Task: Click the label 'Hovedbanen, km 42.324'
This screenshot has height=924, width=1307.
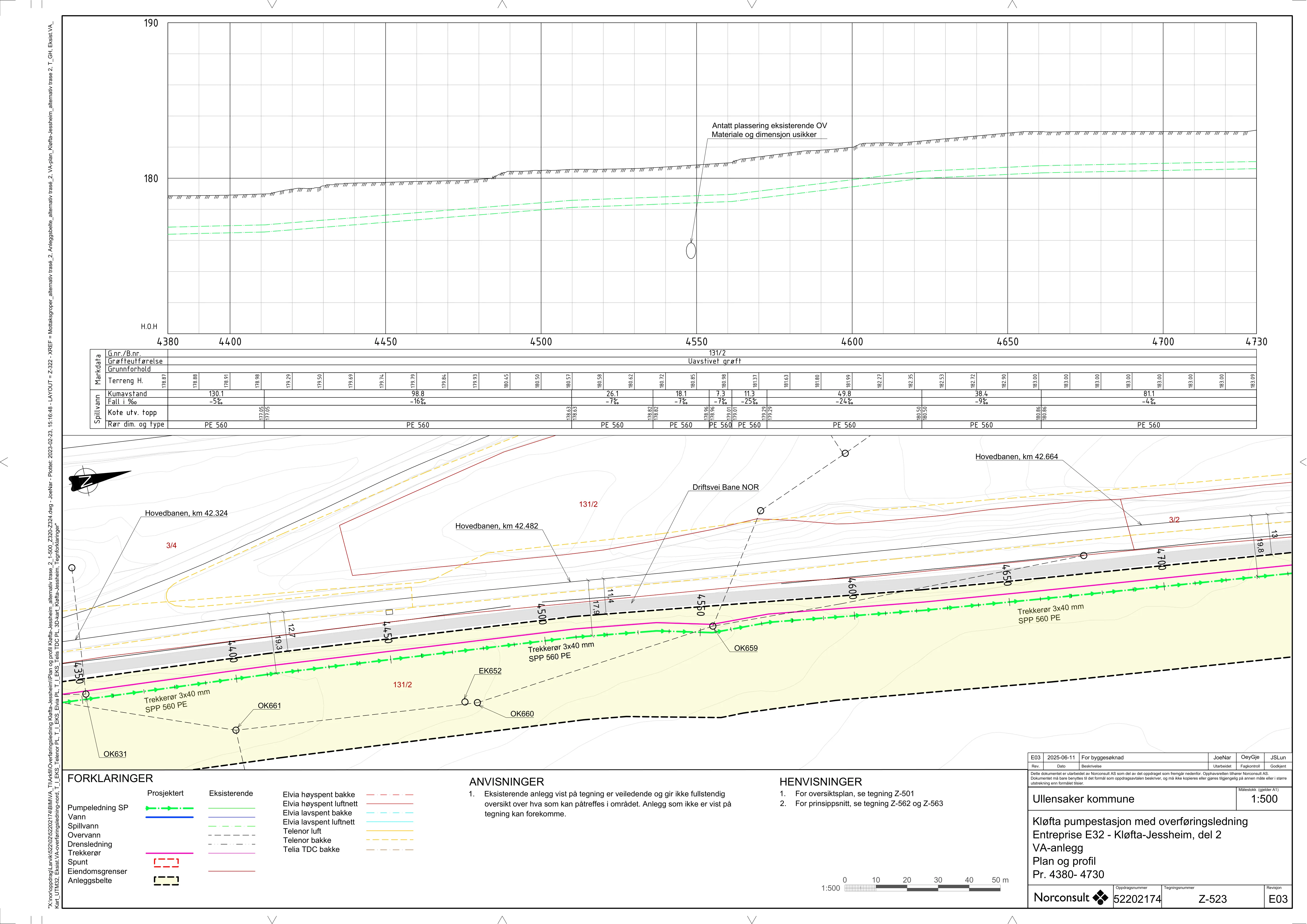Action: tap(186, 513)
